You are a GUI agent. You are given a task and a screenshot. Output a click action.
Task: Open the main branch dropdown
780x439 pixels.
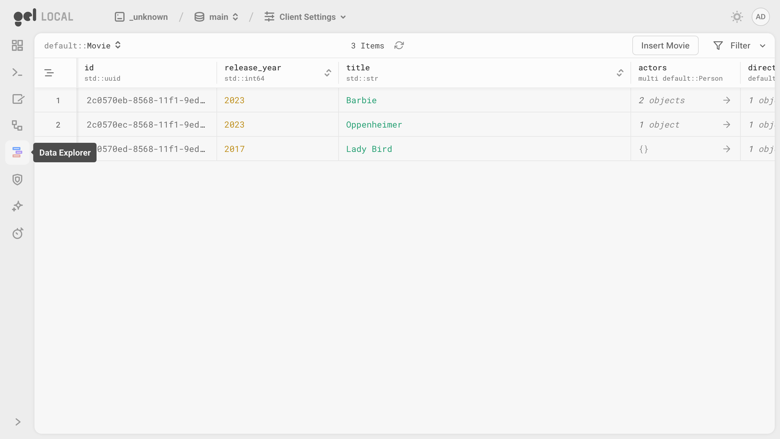[216, 17]
